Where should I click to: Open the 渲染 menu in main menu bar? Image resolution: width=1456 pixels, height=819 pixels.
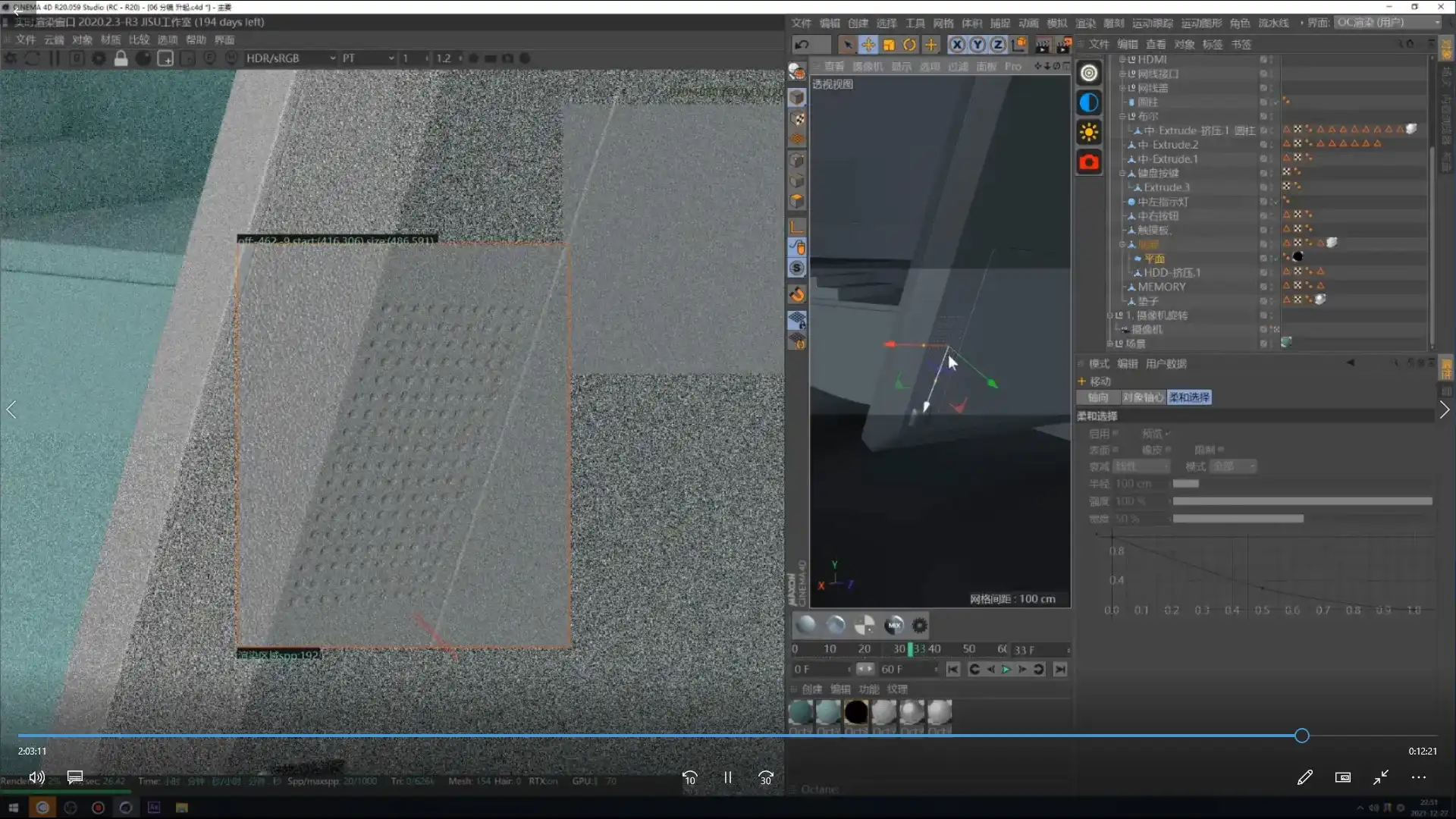point(1085,23)
